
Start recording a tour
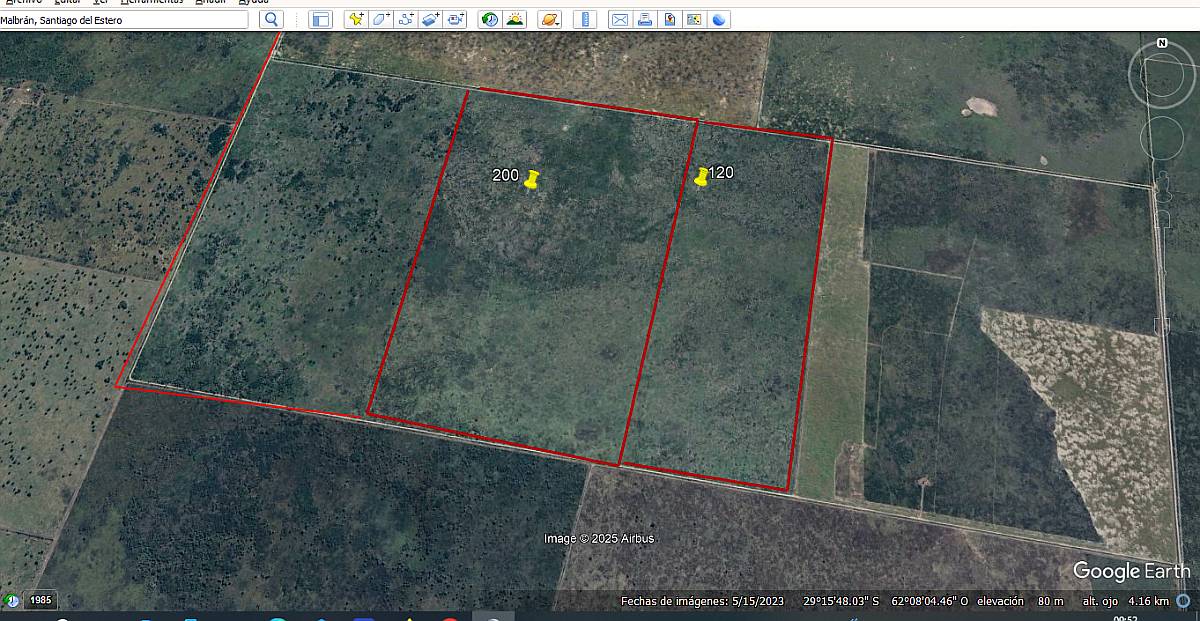click(x=456, y=18)
